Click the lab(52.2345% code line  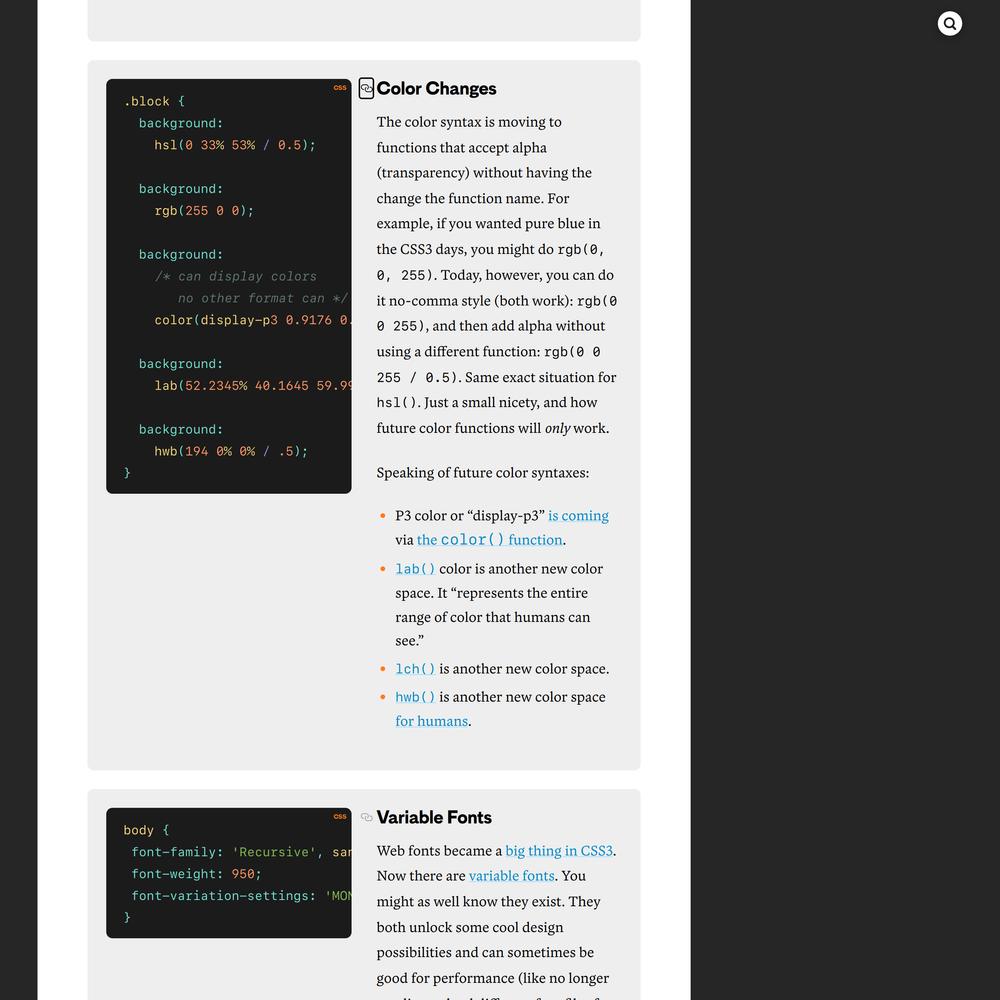pos(252,386)
